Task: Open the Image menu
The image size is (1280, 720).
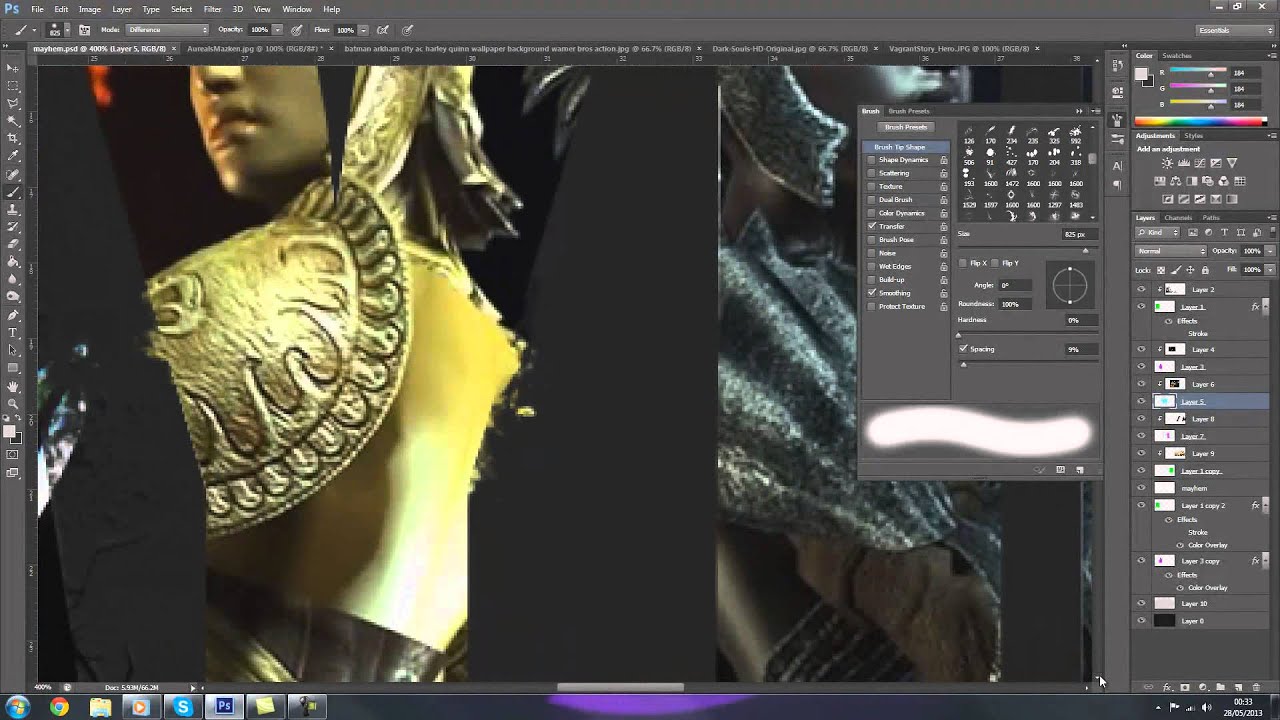Action: point(90,9)
